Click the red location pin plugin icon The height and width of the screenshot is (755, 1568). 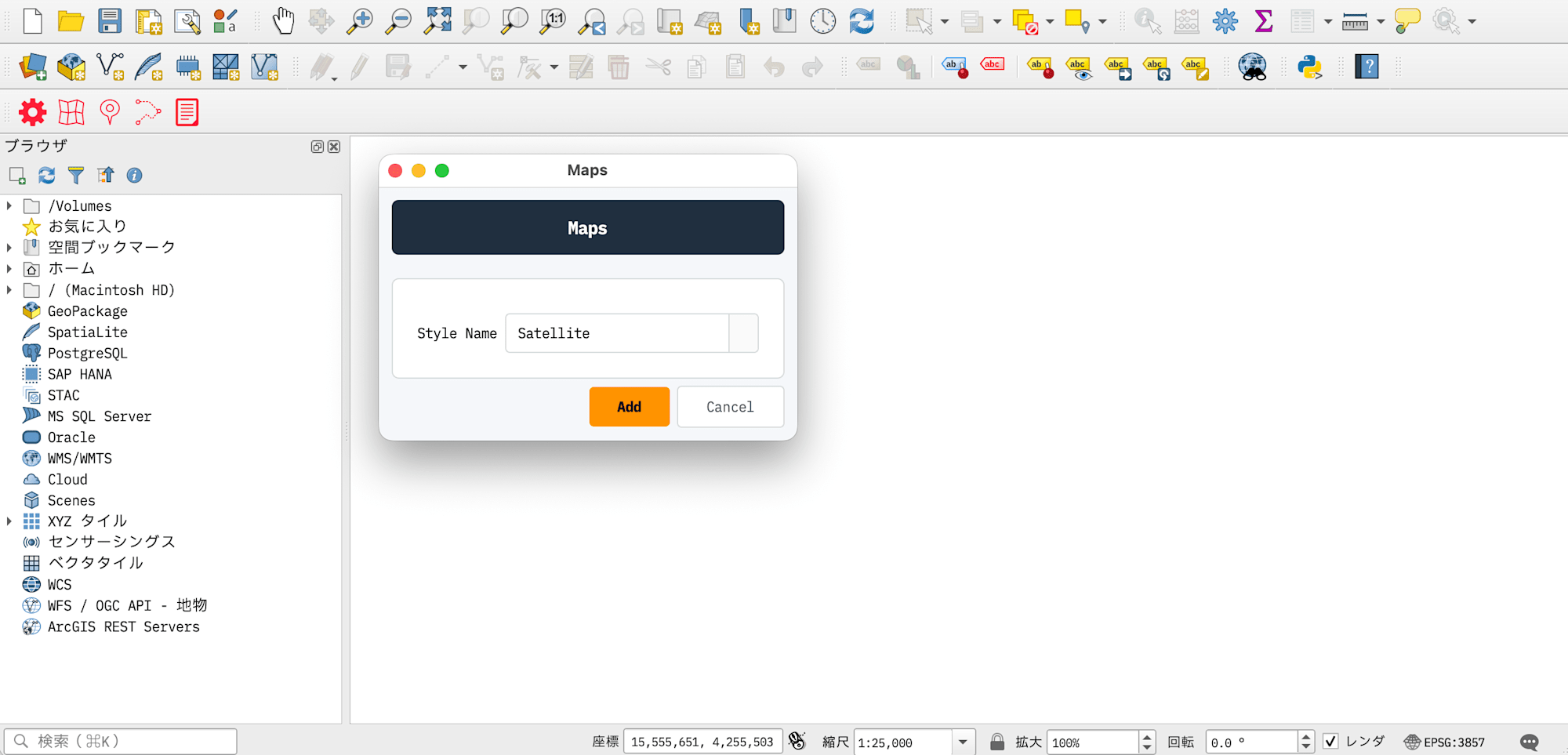110,112
